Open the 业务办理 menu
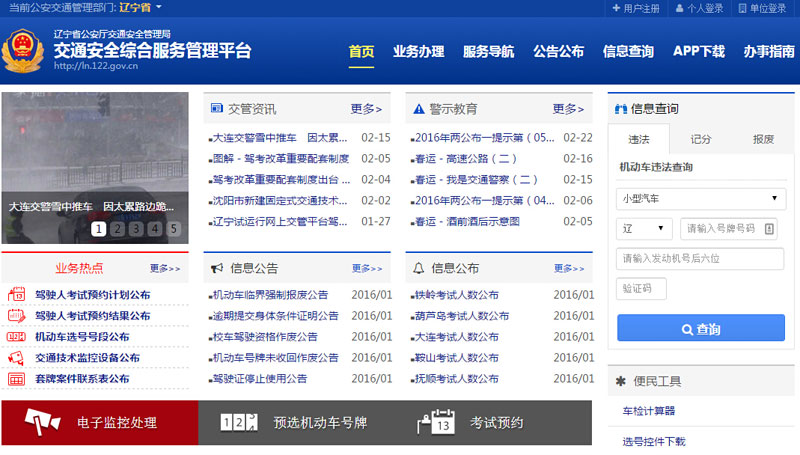 click(418, 52)
